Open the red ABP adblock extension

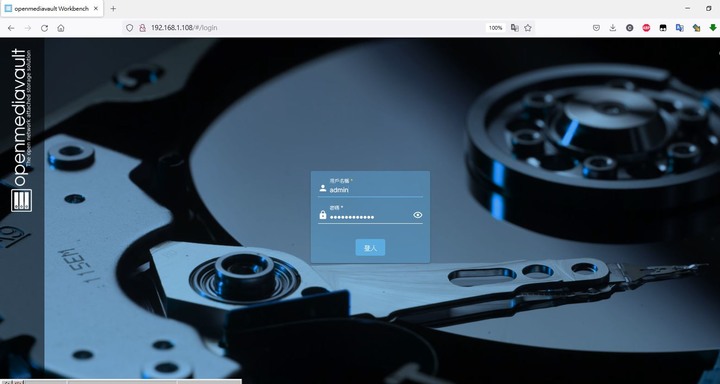click(x=646, y=28)
